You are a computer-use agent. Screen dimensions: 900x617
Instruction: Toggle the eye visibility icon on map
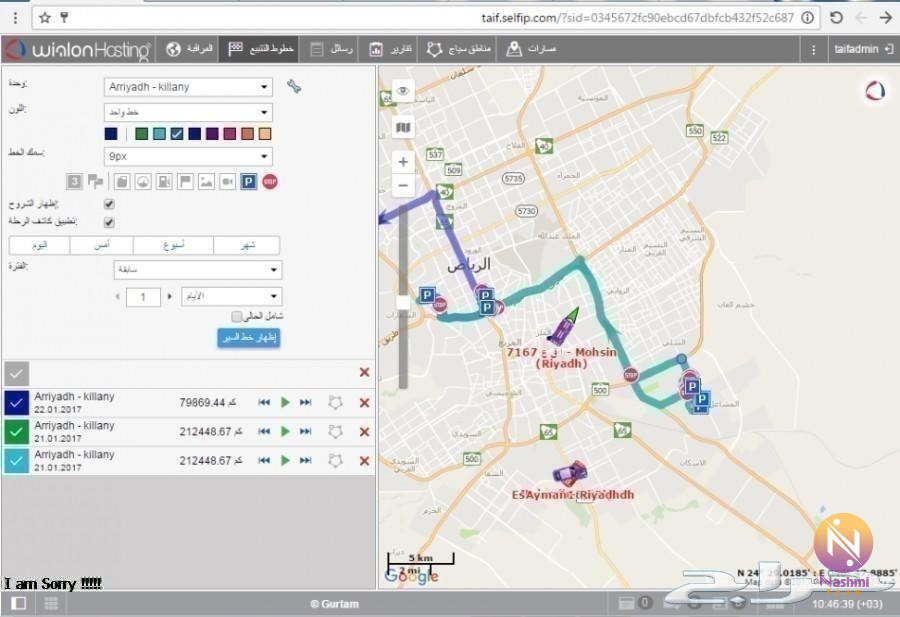coord(403,91)
